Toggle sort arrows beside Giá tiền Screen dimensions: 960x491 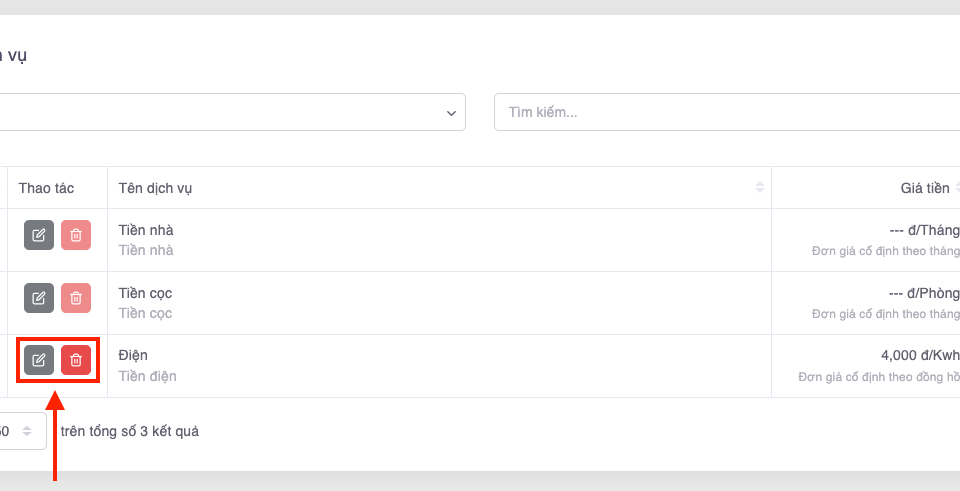(958, 188)
